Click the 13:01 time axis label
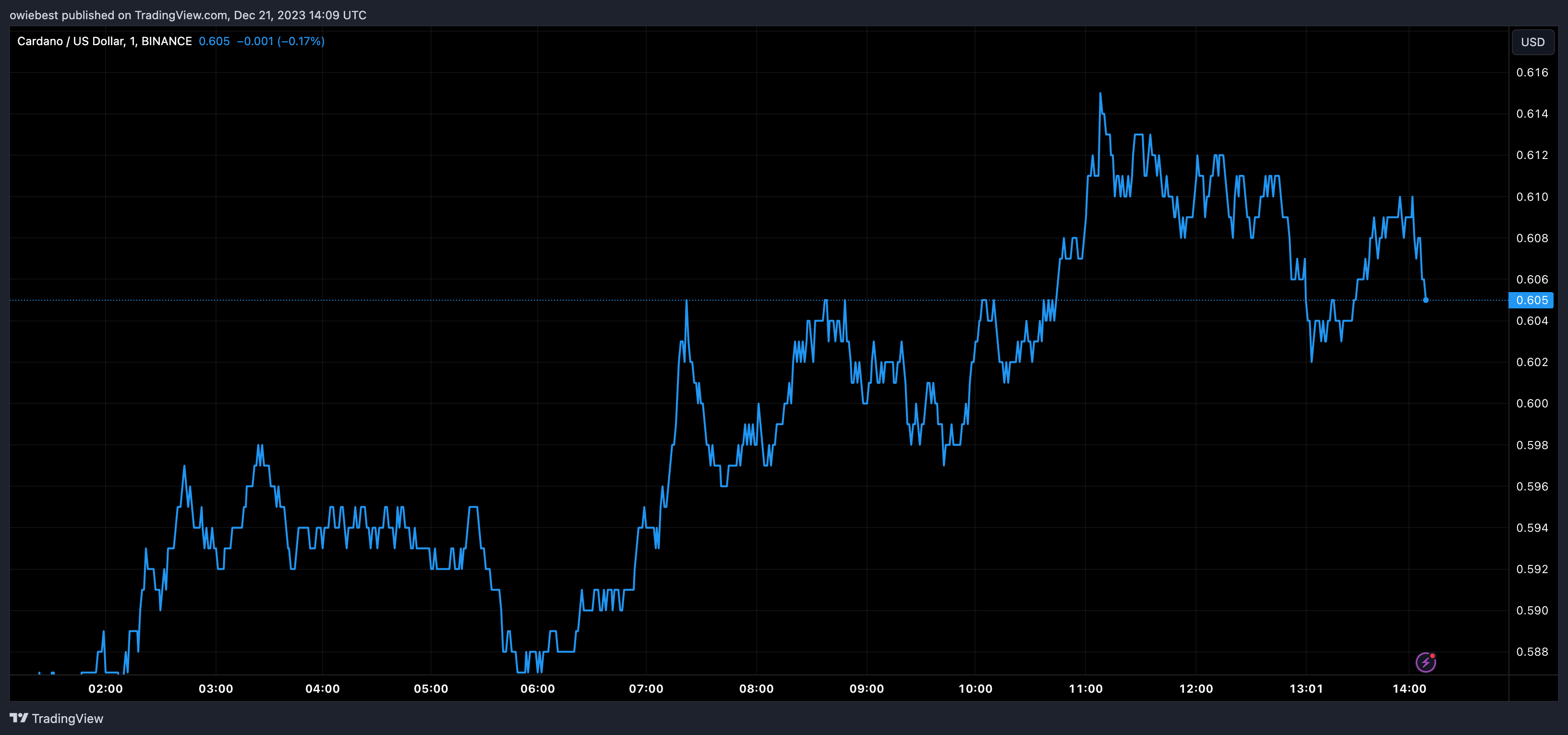This screenshot has height=735, width=1568. click(1306, 689)
